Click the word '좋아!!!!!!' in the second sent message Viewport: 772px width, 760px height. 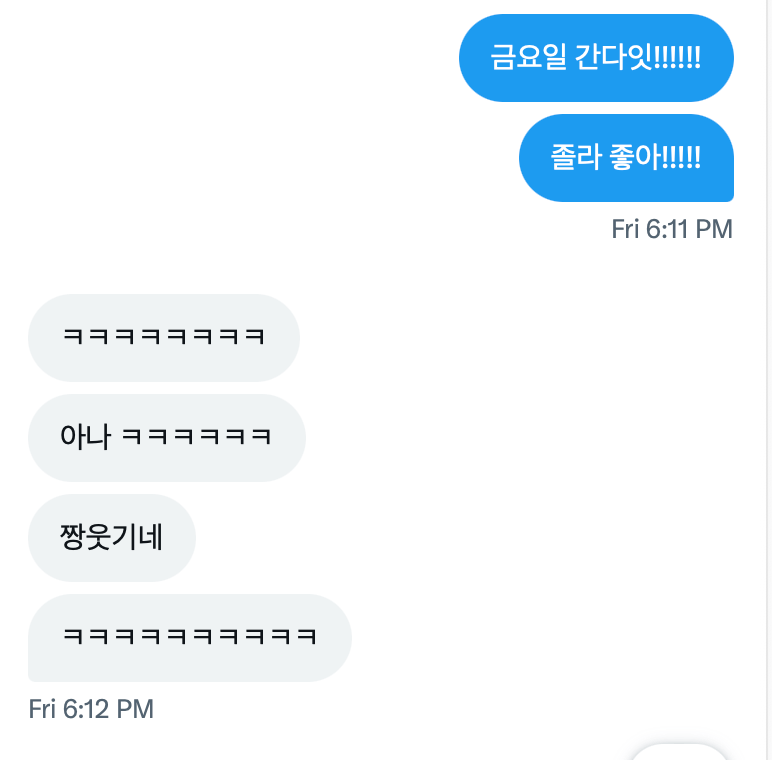[655, 158]
